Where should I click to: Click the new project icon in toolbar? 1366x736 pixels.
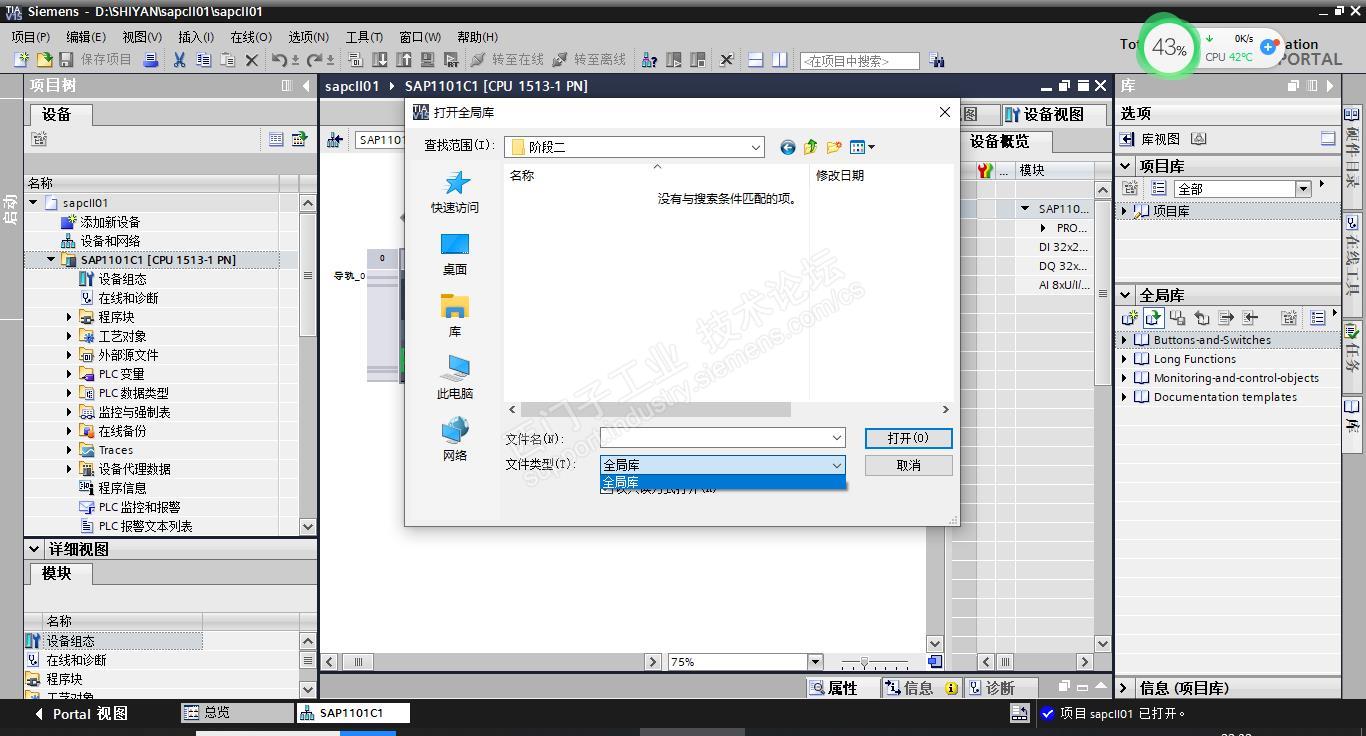(x=21, y=60)
